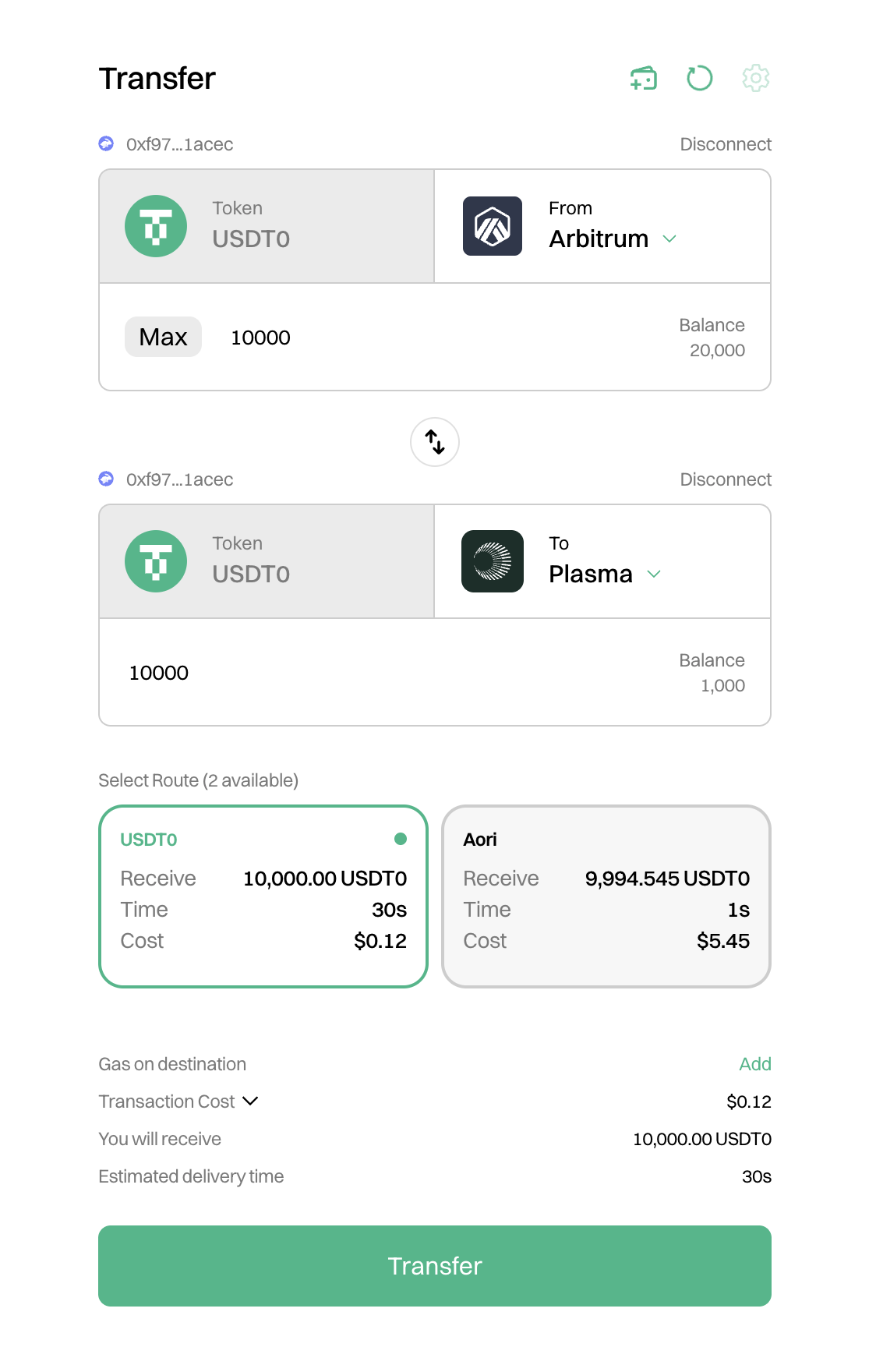The height and width of the screenshot is (1372, 876).
Task: Click the refresh circular arrow icon
Action: [x=699, y=78]
